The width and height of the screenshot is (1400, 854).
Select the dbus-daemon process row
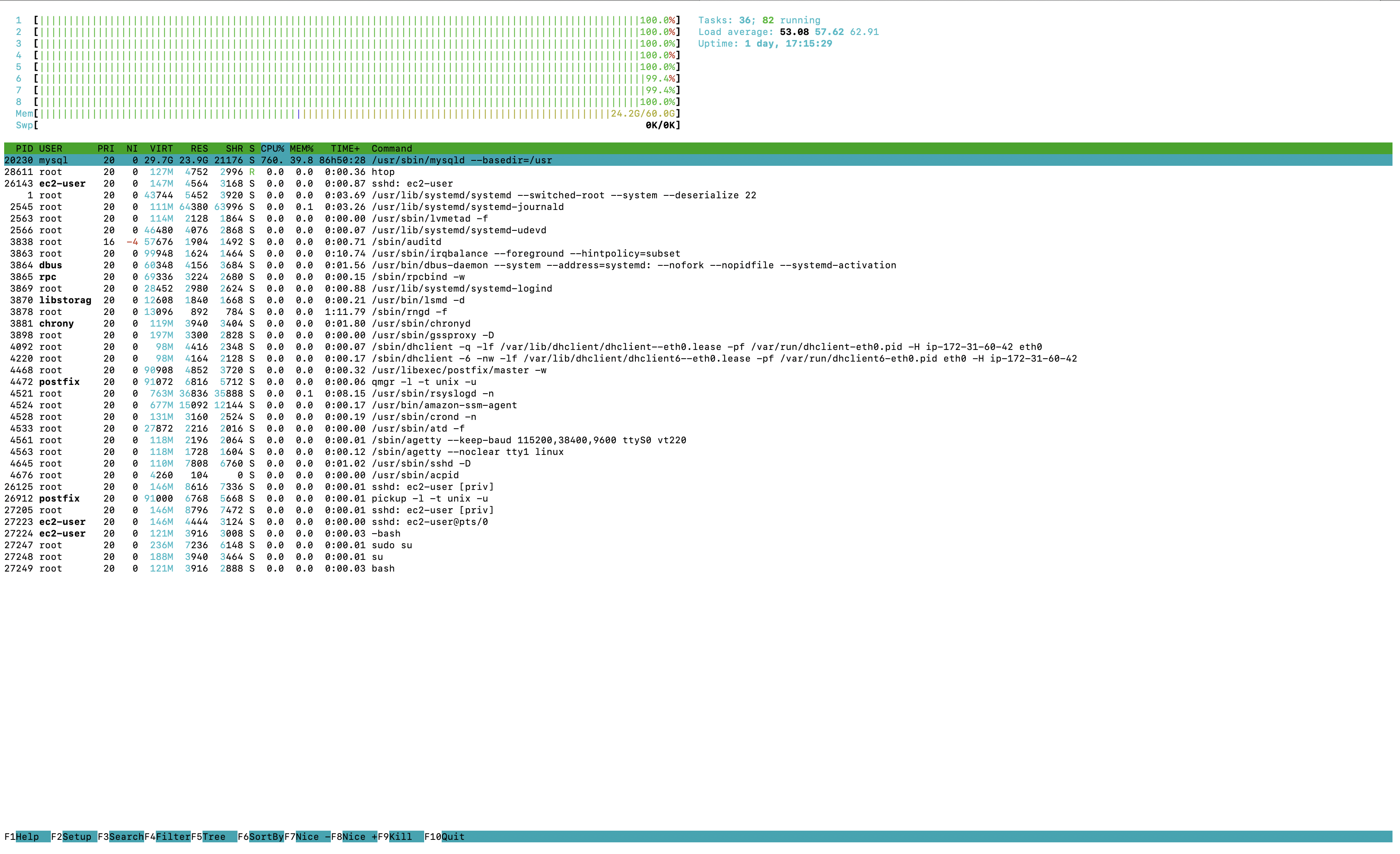[698, 265]
